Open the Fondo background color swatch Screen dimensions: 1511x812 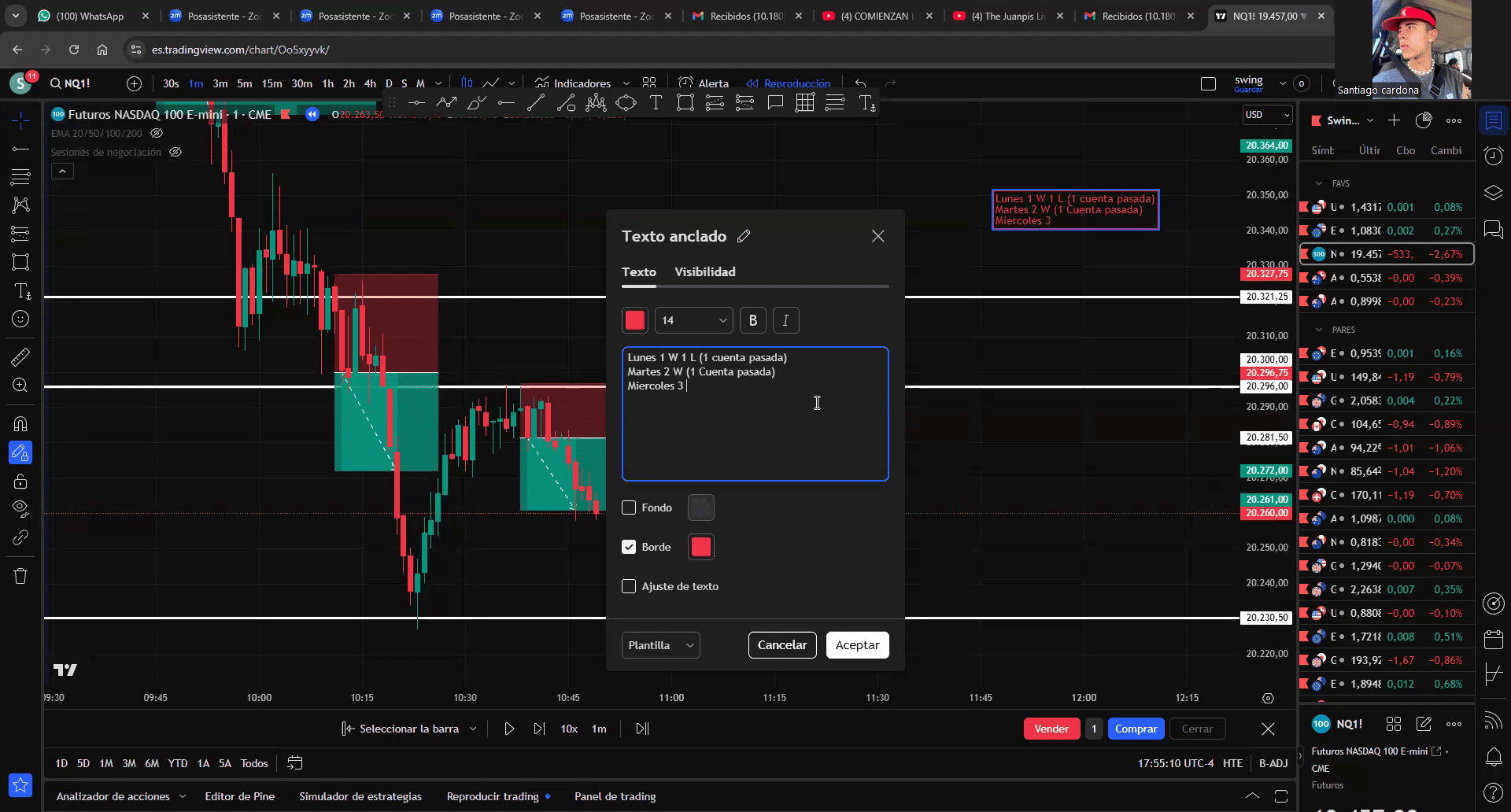(x=701, y=507)
